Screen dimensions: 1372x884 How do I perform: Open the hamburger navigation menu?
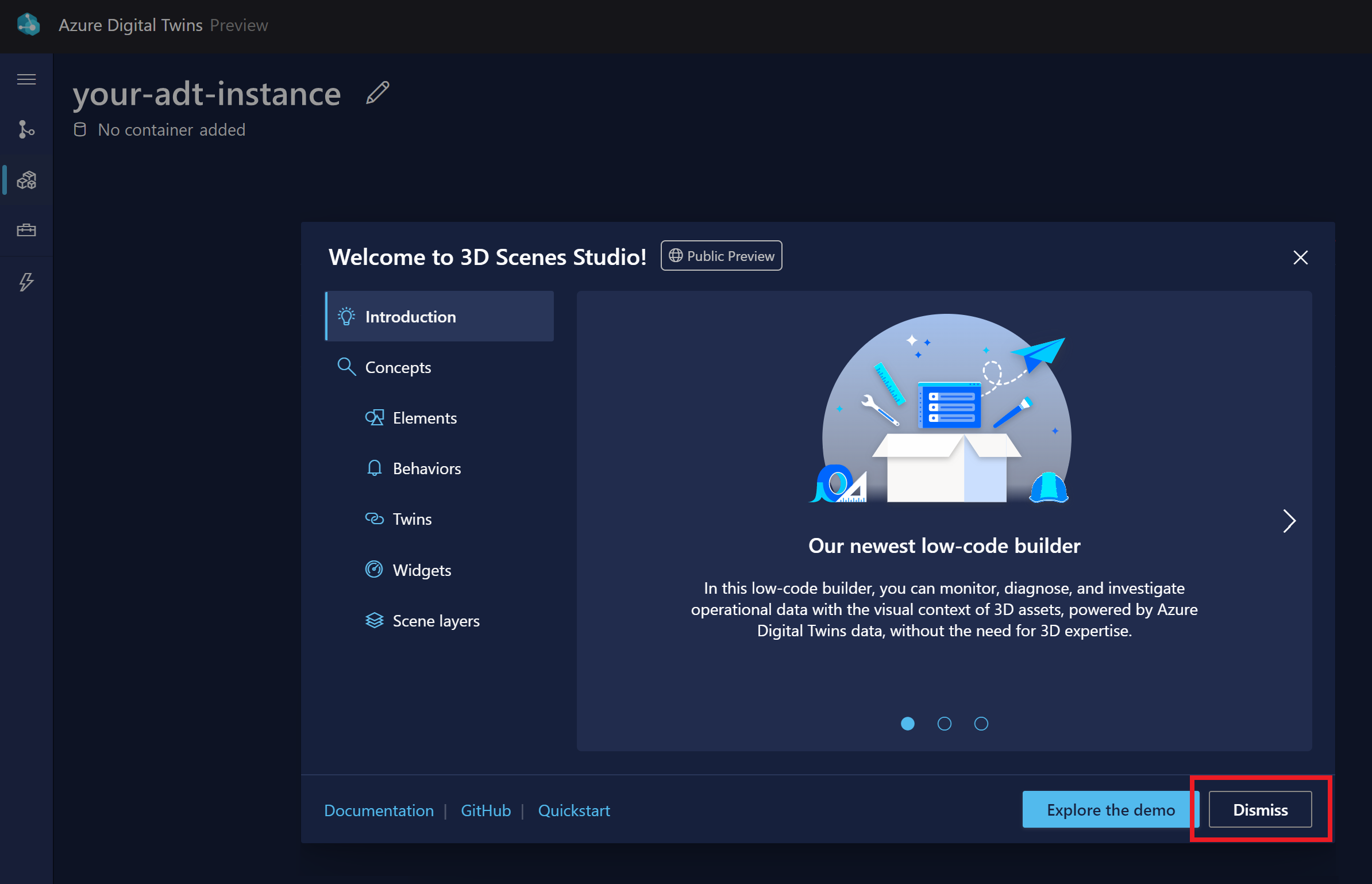click(26, 79)
